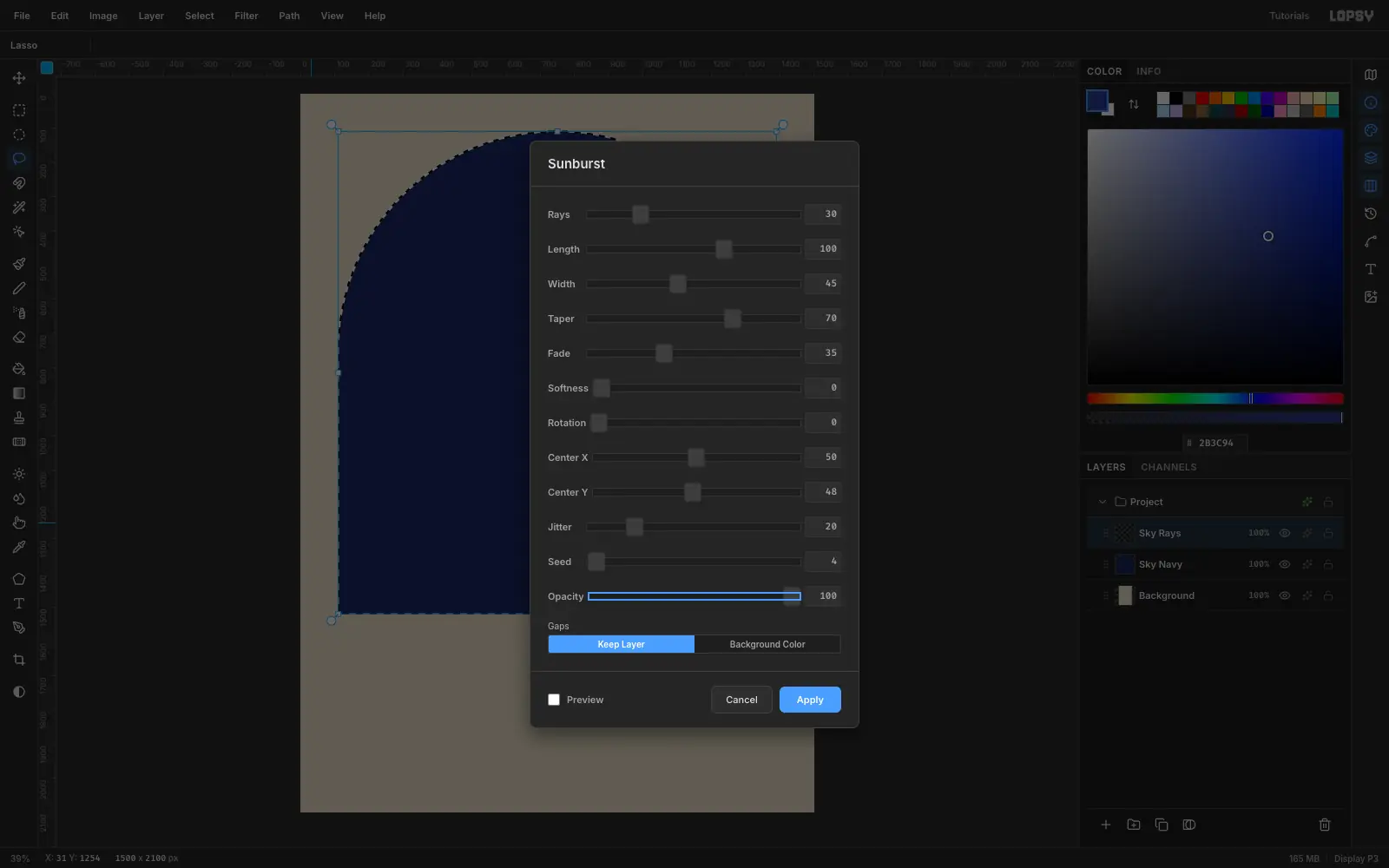Select the Eyedropper tool
Image resolution: width=1389 pixels, height=868 pixels.
tap(18, 548)
